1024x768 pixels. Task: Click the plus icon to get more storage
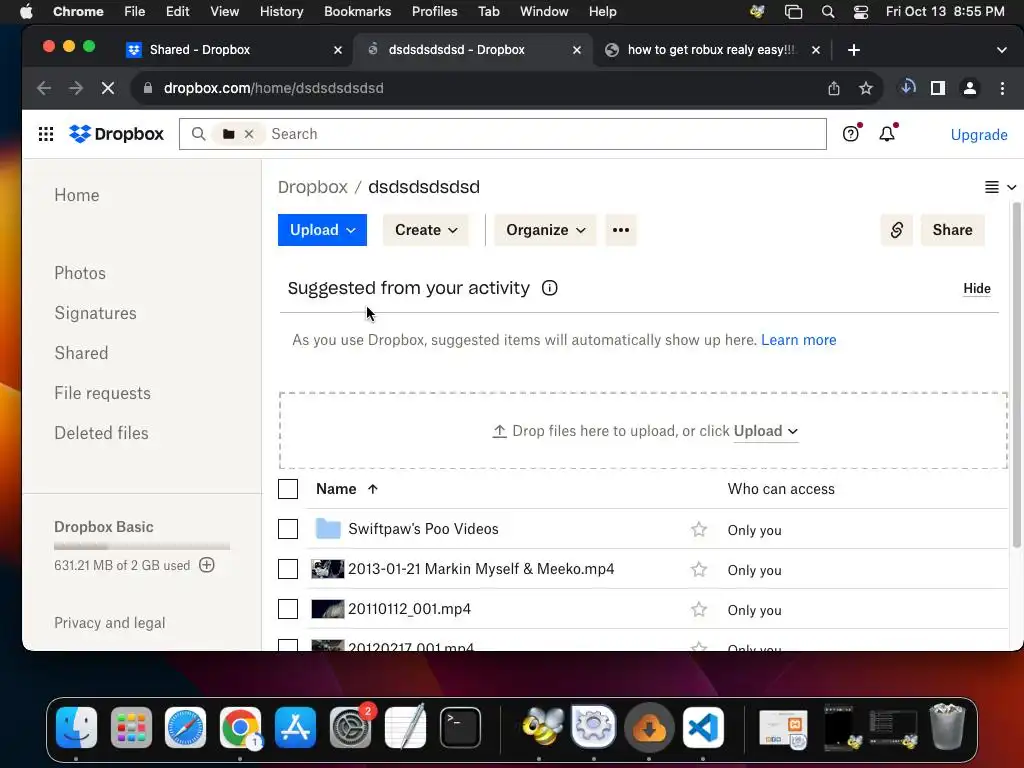(x=207, y=565)
